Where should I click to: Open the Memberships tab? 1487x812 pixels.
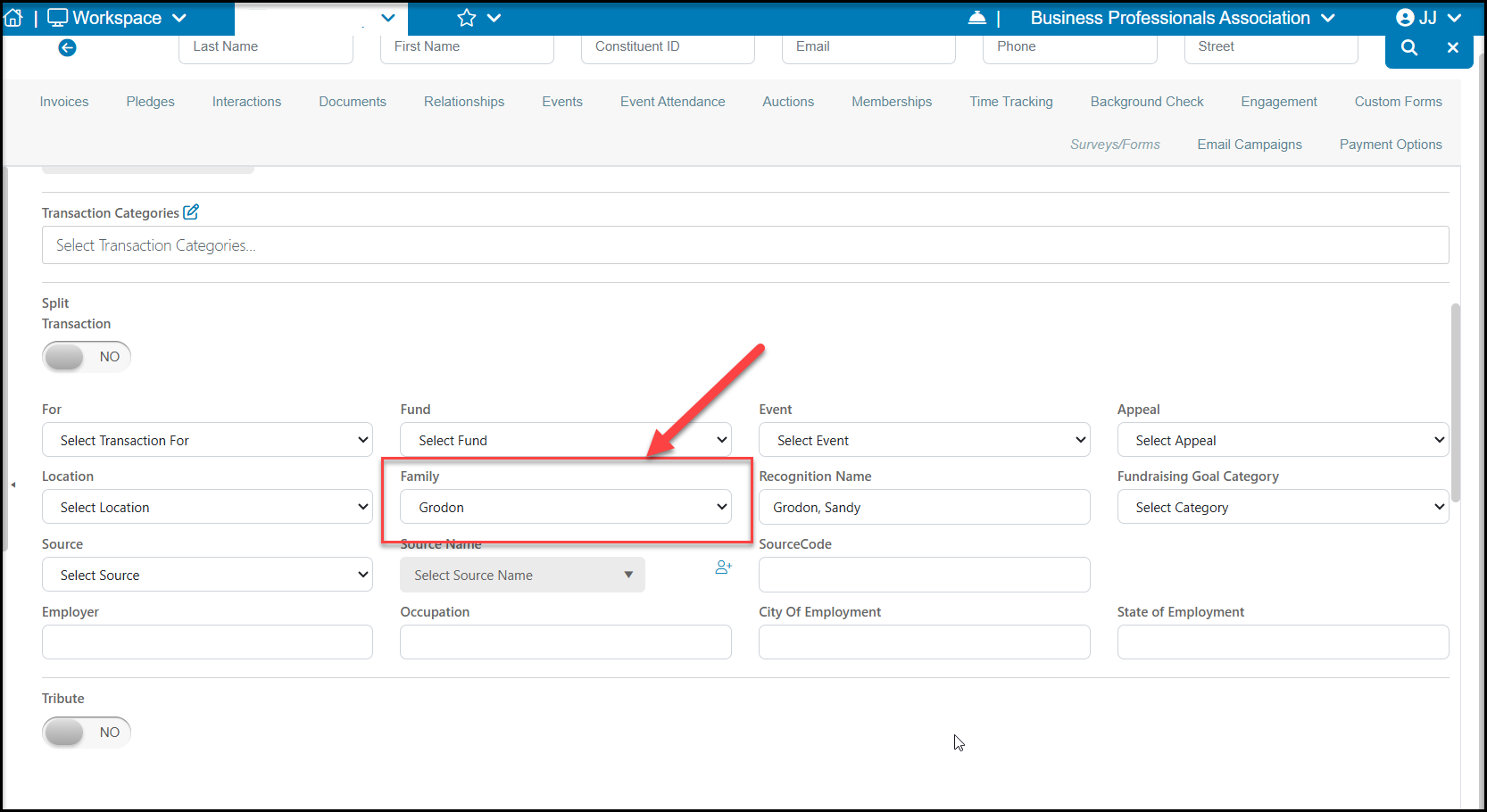(x=892, y=102)
